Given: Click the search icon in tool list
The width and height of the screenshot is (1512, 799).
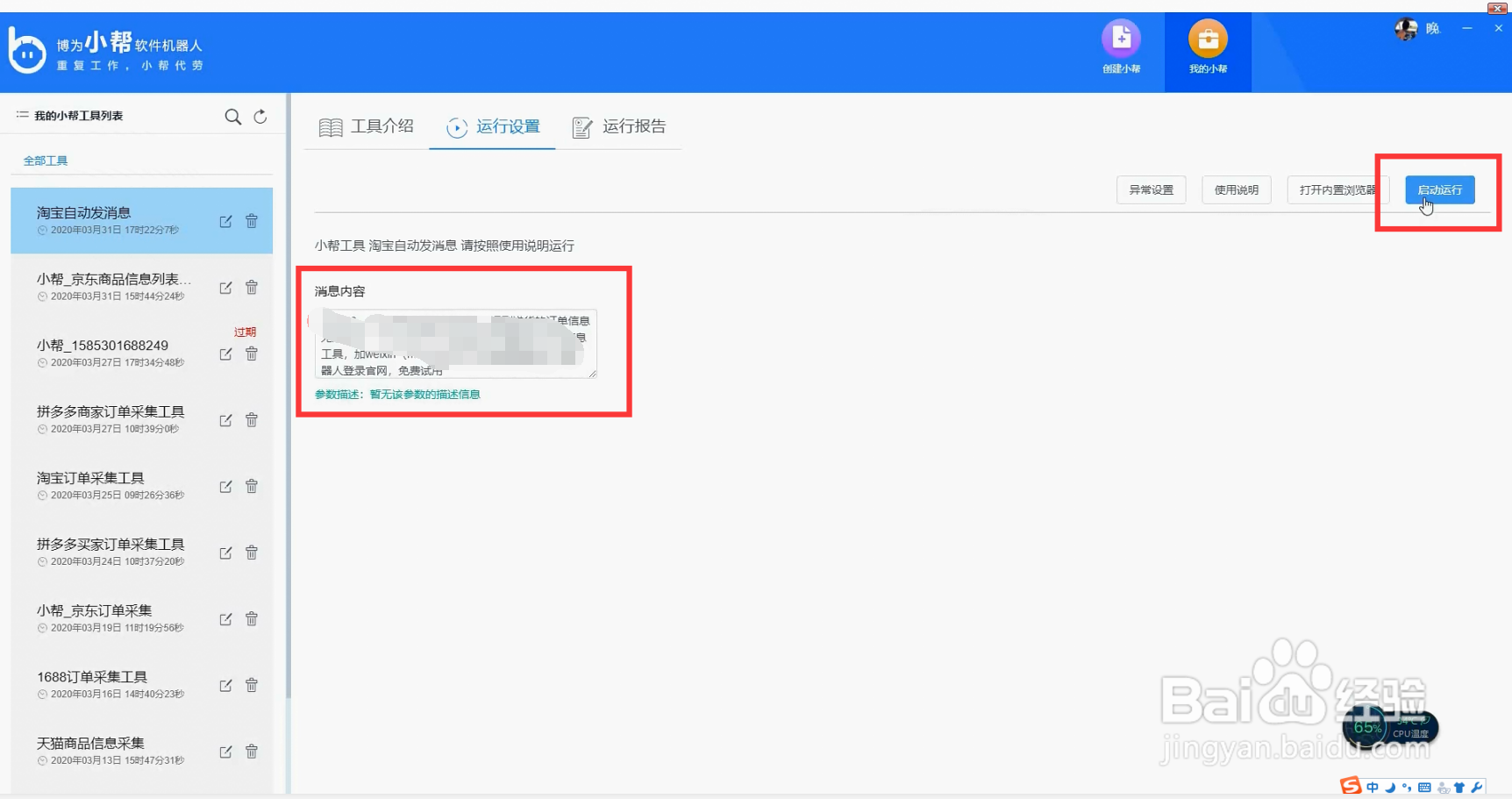Looking at the screenshot, I should (232, 117).
